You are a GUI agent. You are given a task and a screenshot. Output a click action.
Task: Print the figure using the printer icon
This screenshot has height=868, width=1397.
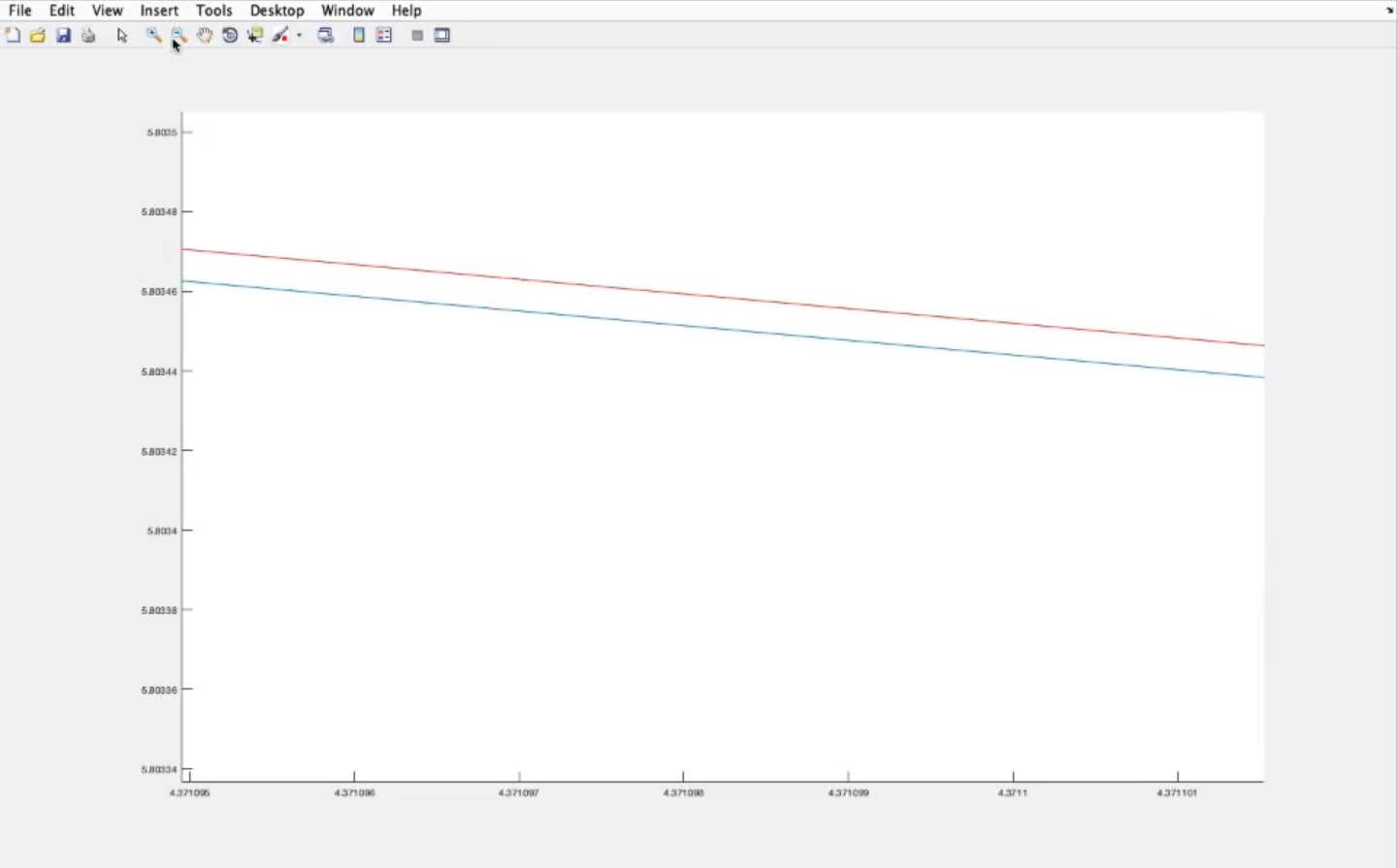point(88,35)
